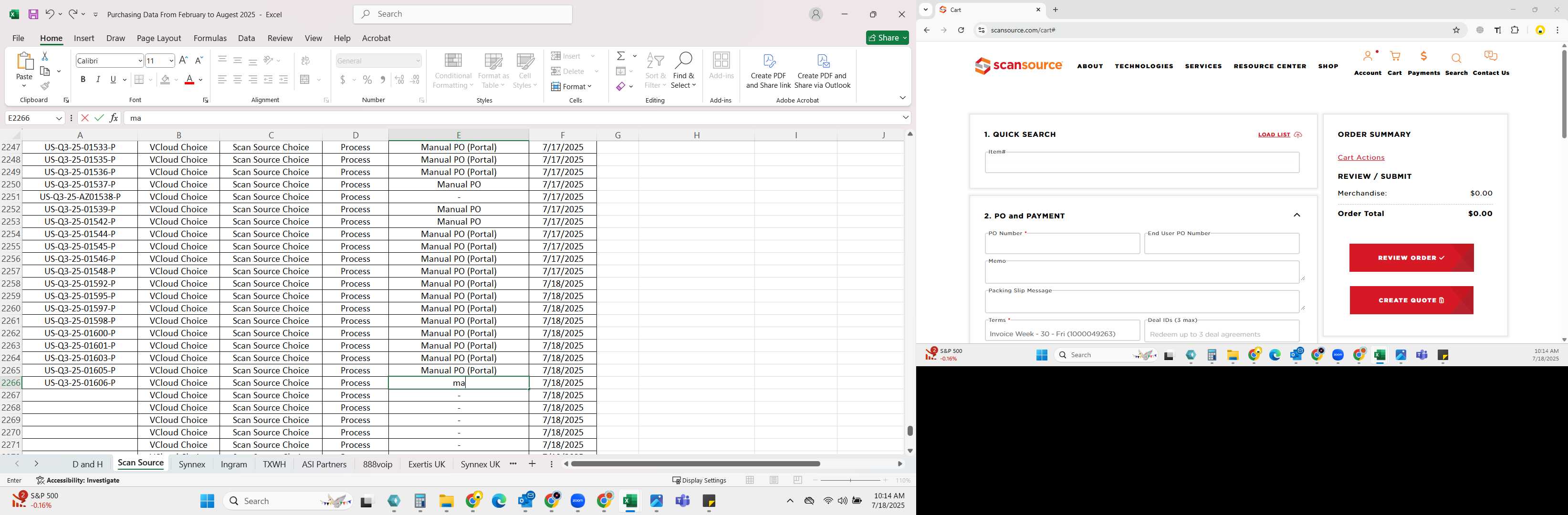
Task: Apply align right to cell text
Action: click(252, 80)
